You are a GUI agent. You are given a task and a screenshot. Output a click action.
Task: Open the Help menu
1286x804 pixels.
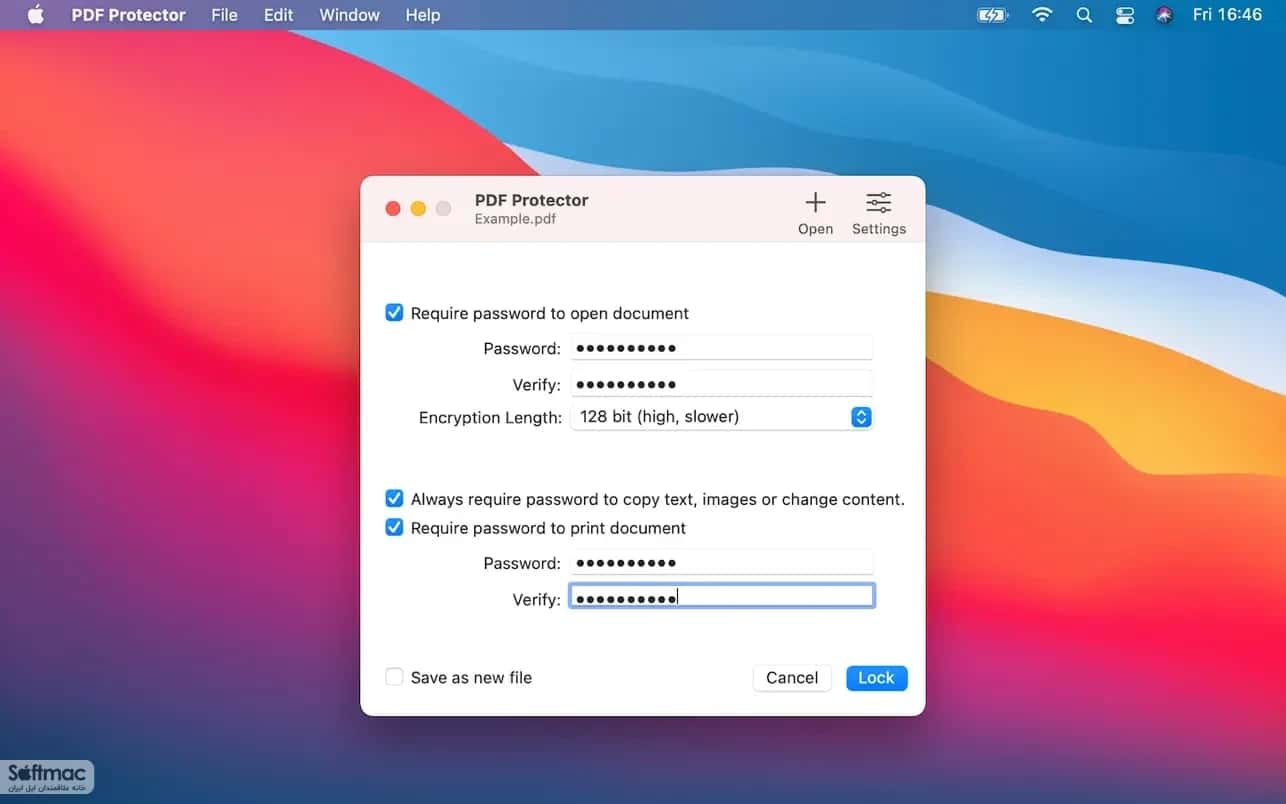pos(423,15)
